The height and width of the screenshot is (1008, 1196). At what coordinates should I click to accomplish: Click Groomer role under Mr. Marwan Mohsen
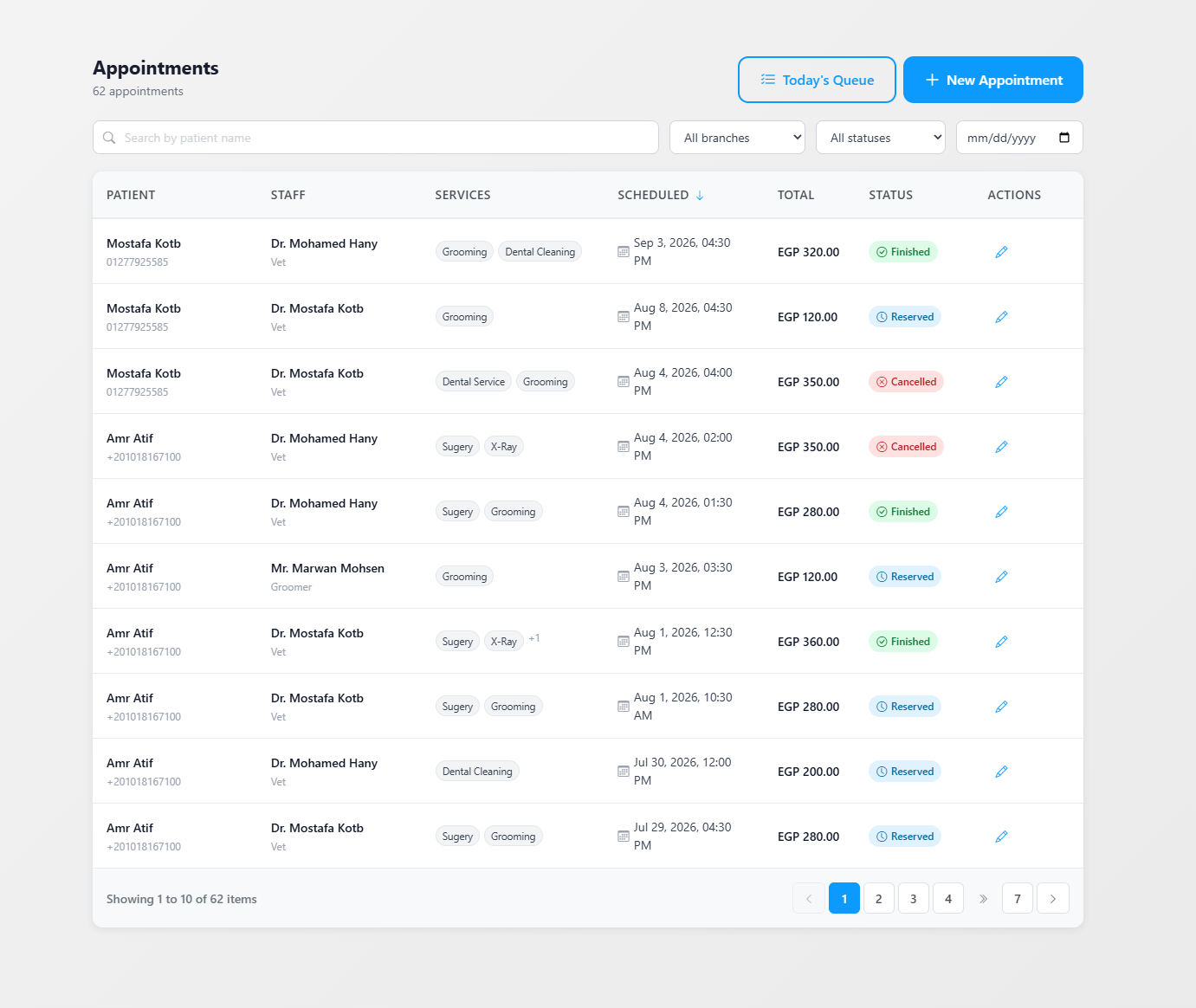[291, 587]
